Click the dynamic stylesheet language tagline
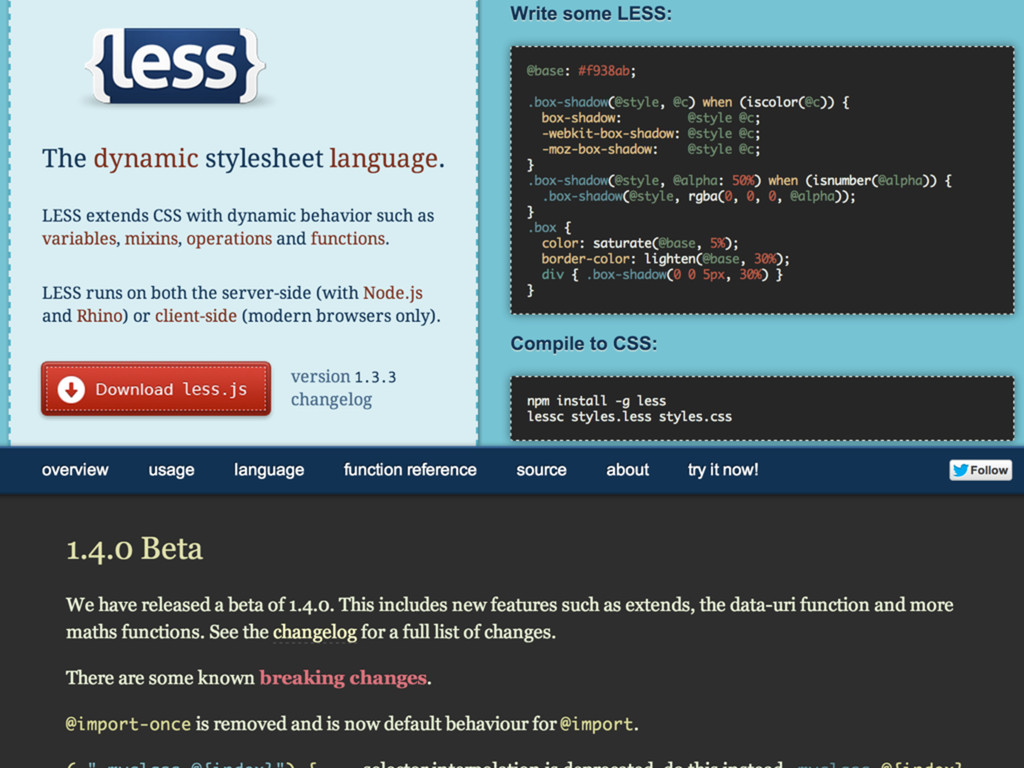 [x=243, y=158]
